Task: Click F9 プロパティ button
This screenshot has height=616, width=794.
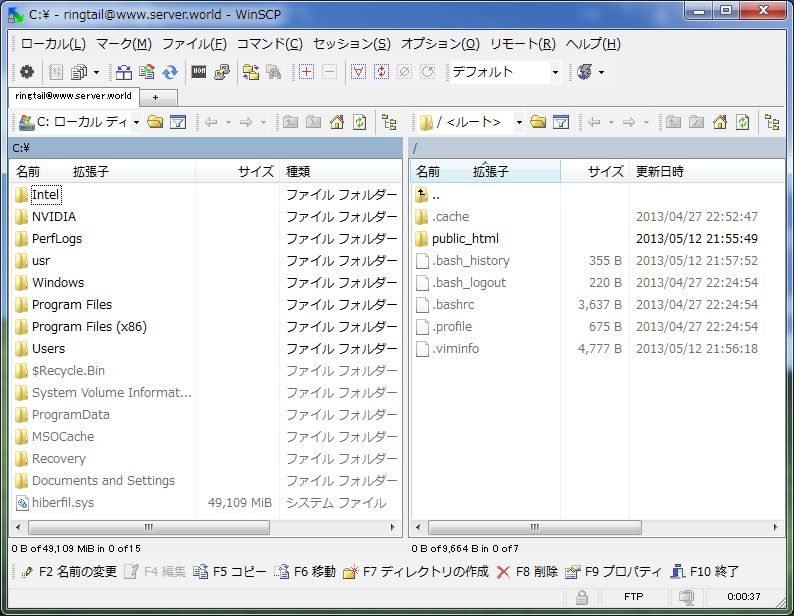Action: click(x=614, y=572)
